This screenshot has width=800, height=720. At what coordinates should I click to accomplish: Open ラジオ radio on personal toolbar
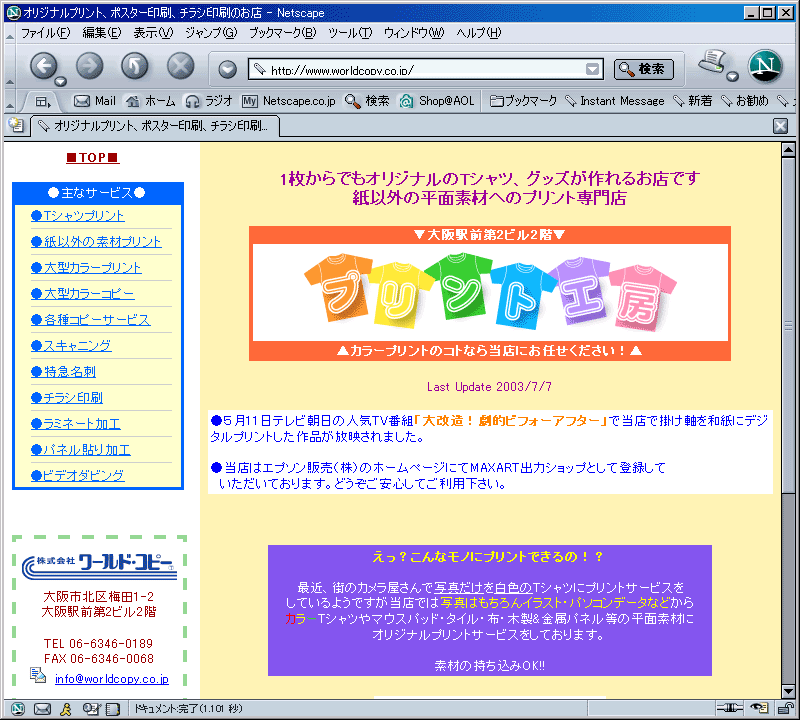[x=209, y=101]
